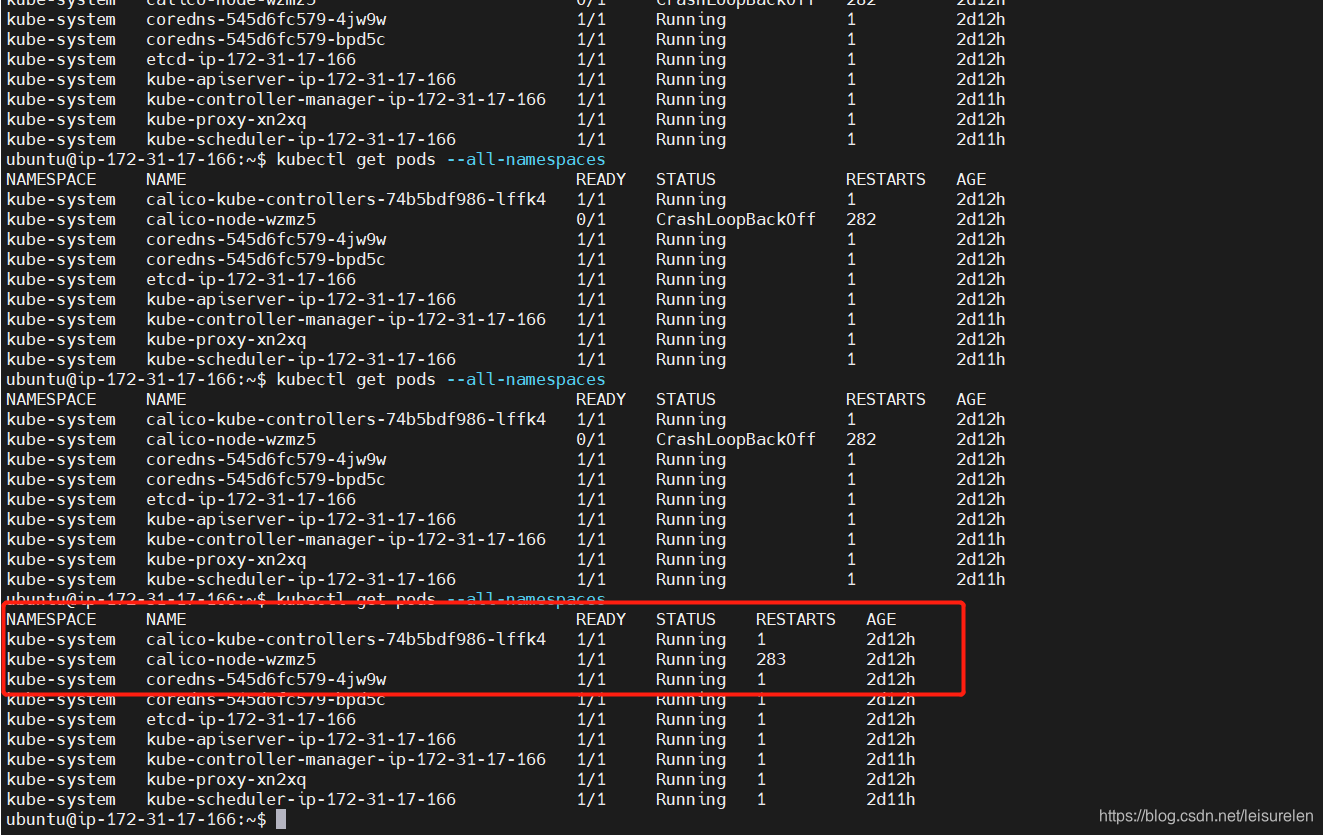The image size is (1323, 835).
Task: Click etcd-ip-172-31-17-166 in the last output table
Action: click(251, 719)
